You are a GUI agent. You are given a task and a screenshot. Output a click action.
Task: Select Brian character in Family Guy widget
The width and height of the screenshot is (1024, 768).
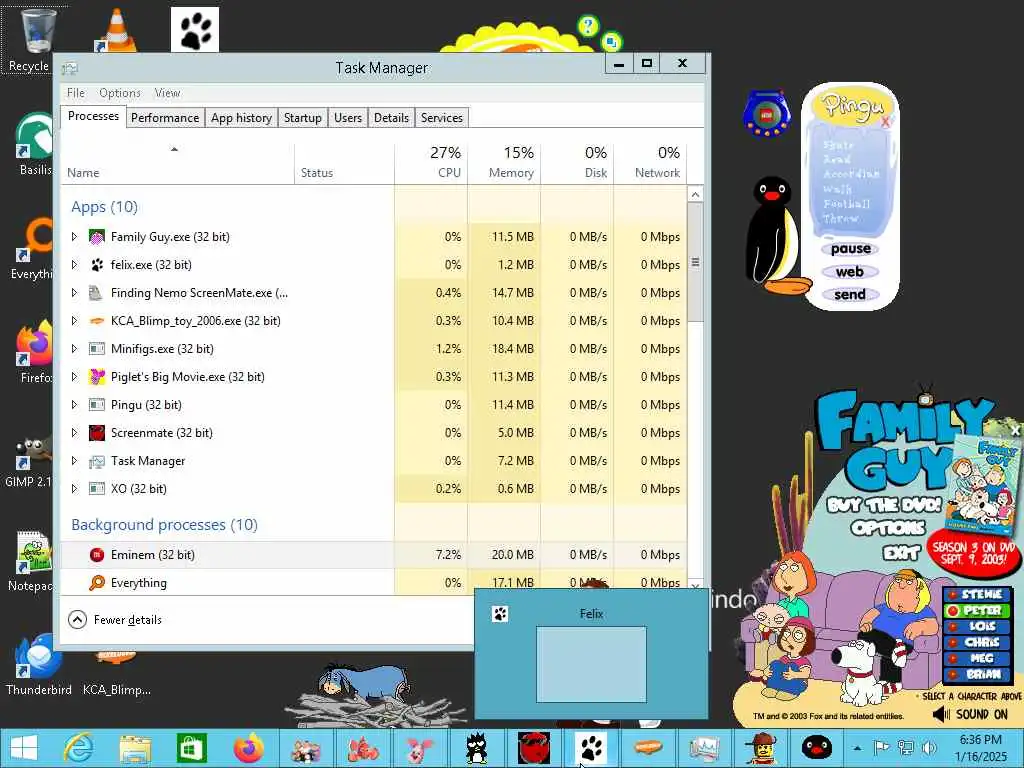[x=976, y=674]
